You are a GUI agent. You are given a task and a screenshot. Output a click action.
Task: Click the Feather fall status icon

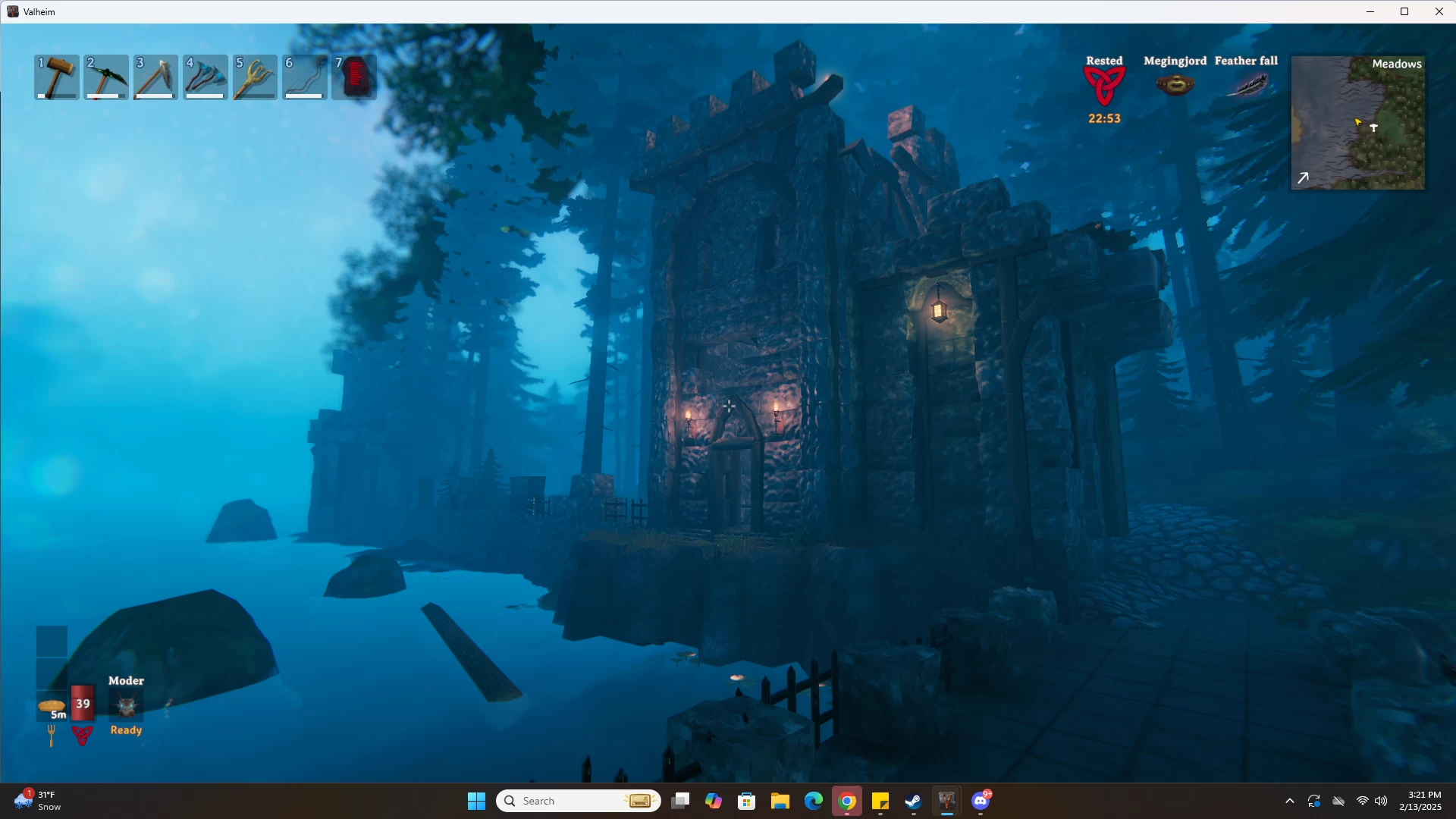click(x=1247, y=85)
